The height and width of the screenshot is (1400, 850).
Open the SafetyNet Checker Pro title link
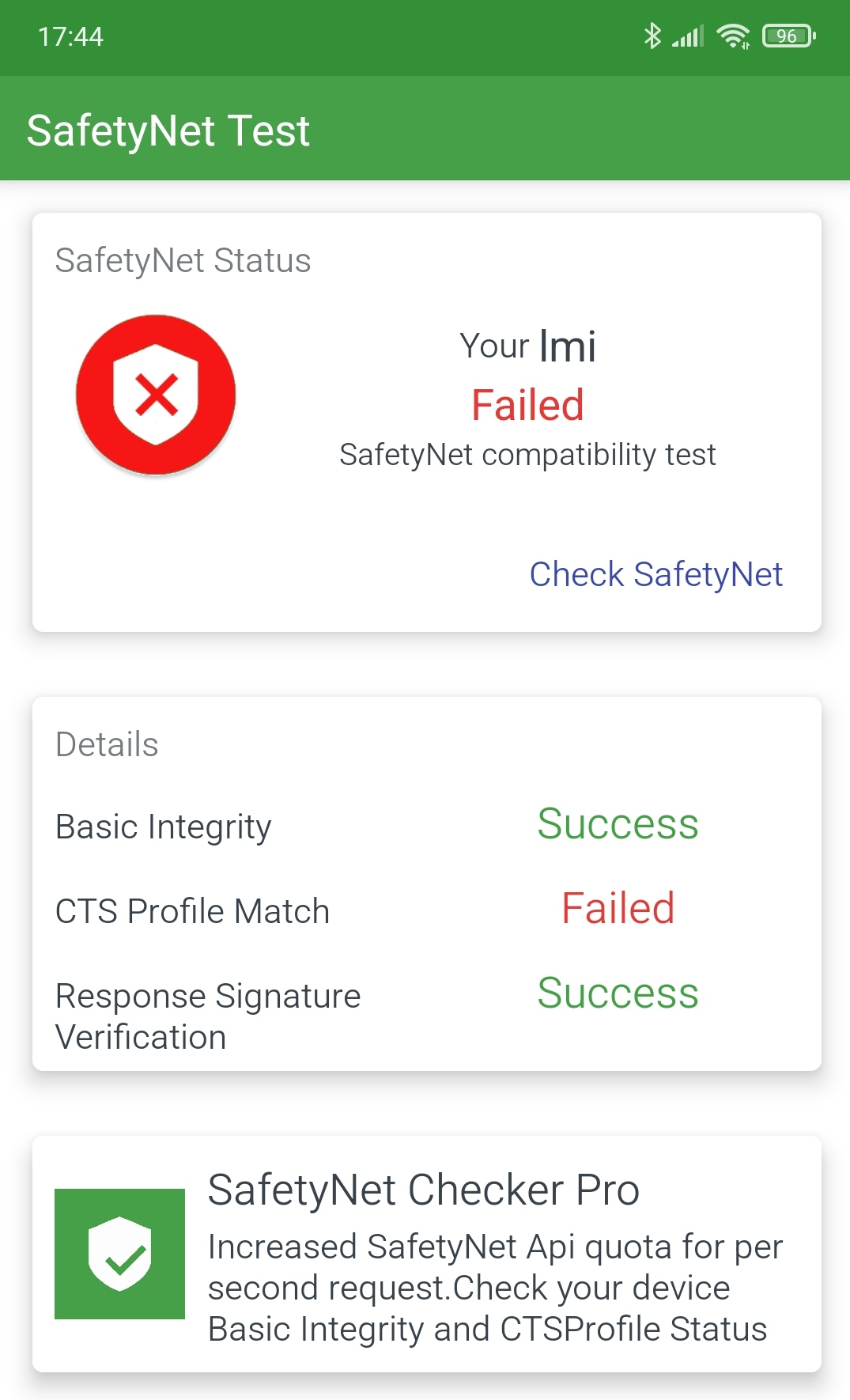point(423,1190)
